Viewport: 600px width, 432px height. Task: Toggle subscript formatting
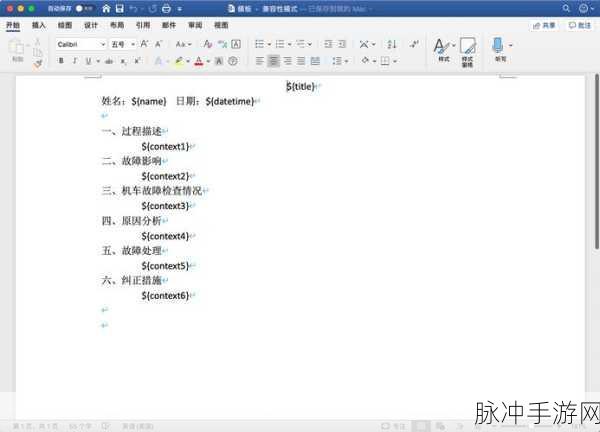coord(123,61)
